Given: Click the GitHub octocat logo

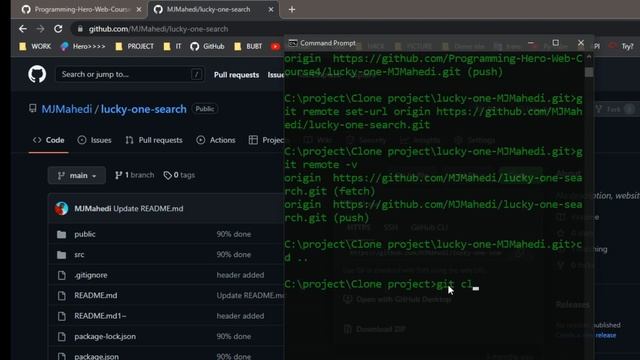Looking at the screenshot, I should click(x=37, y=74).
